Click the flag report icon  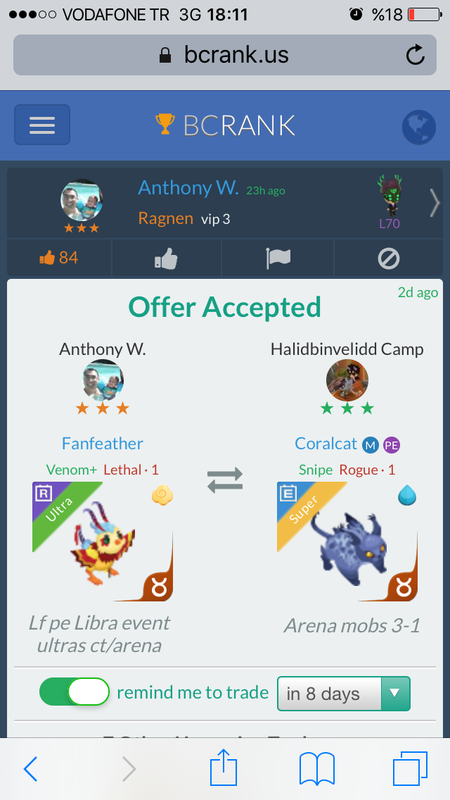[x=278, y=259]
